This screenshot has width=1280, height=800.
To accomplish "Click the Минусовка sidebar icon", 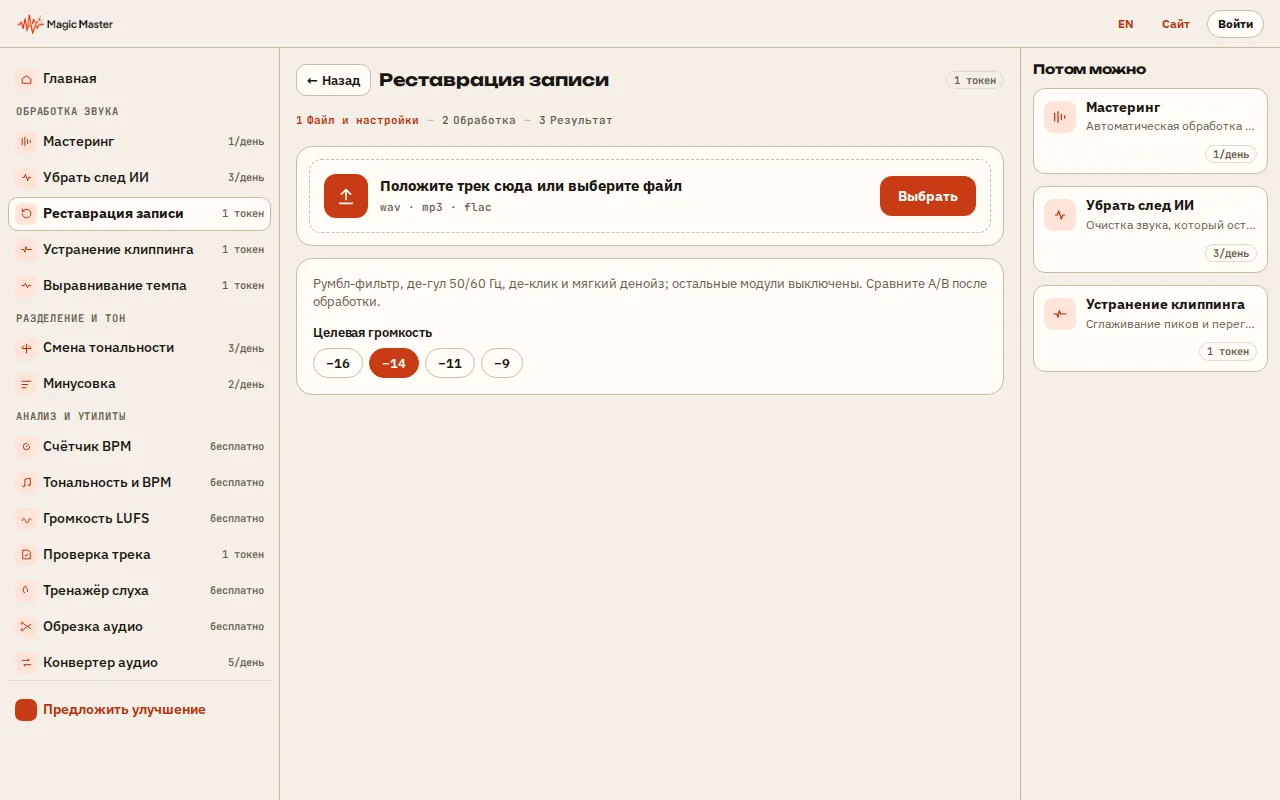I will 26,384.
